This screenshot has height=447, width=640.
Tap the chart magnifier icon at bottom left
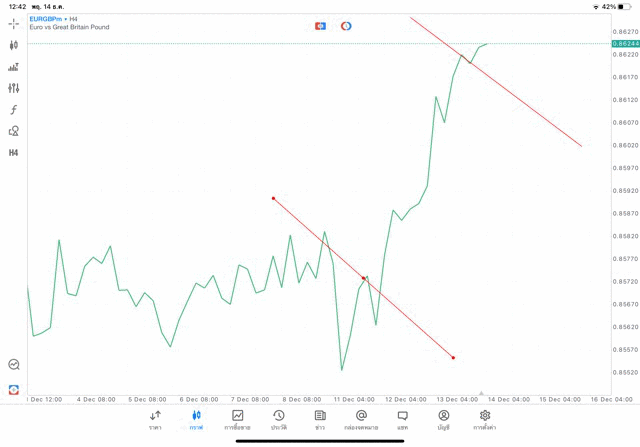[14, 365]
